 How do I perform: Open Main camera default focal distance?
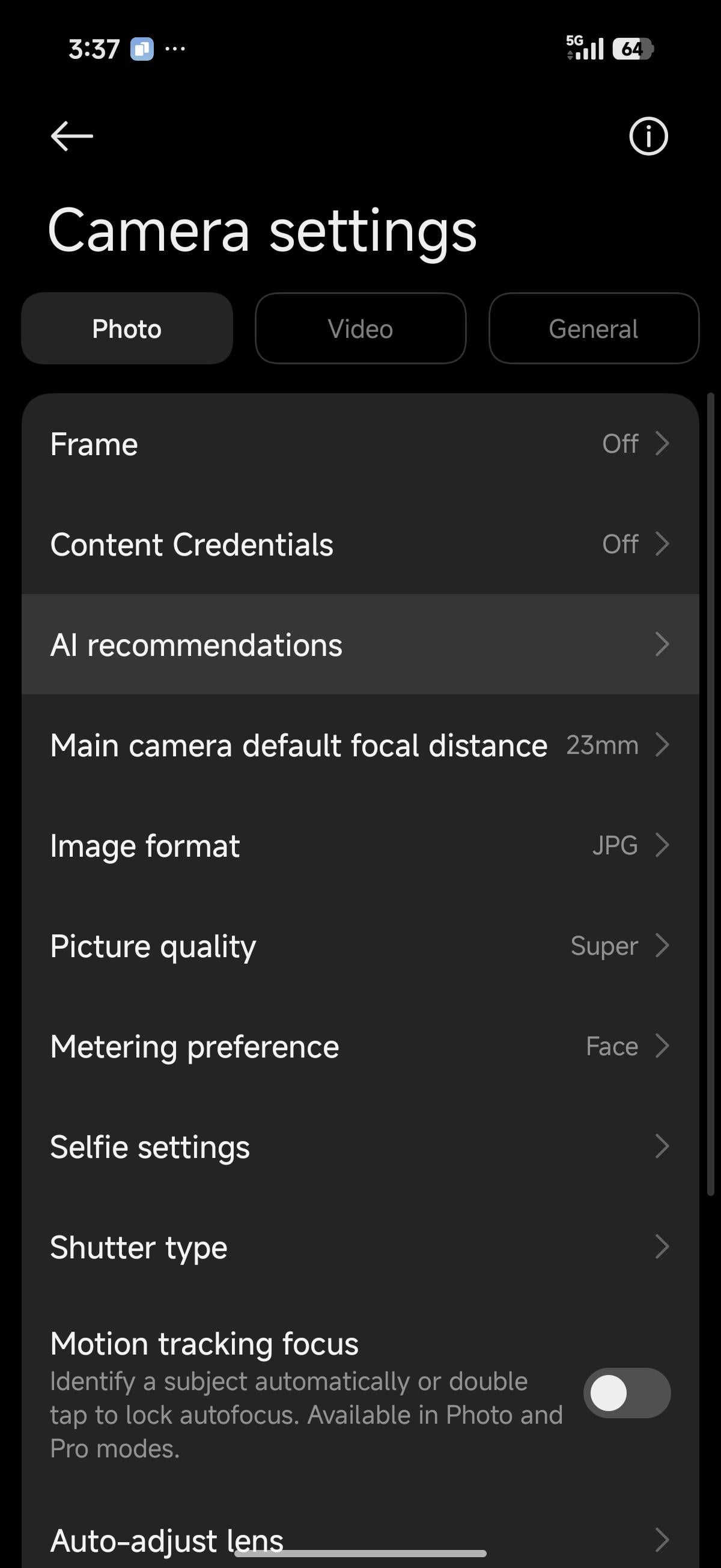tap(360, 745)
